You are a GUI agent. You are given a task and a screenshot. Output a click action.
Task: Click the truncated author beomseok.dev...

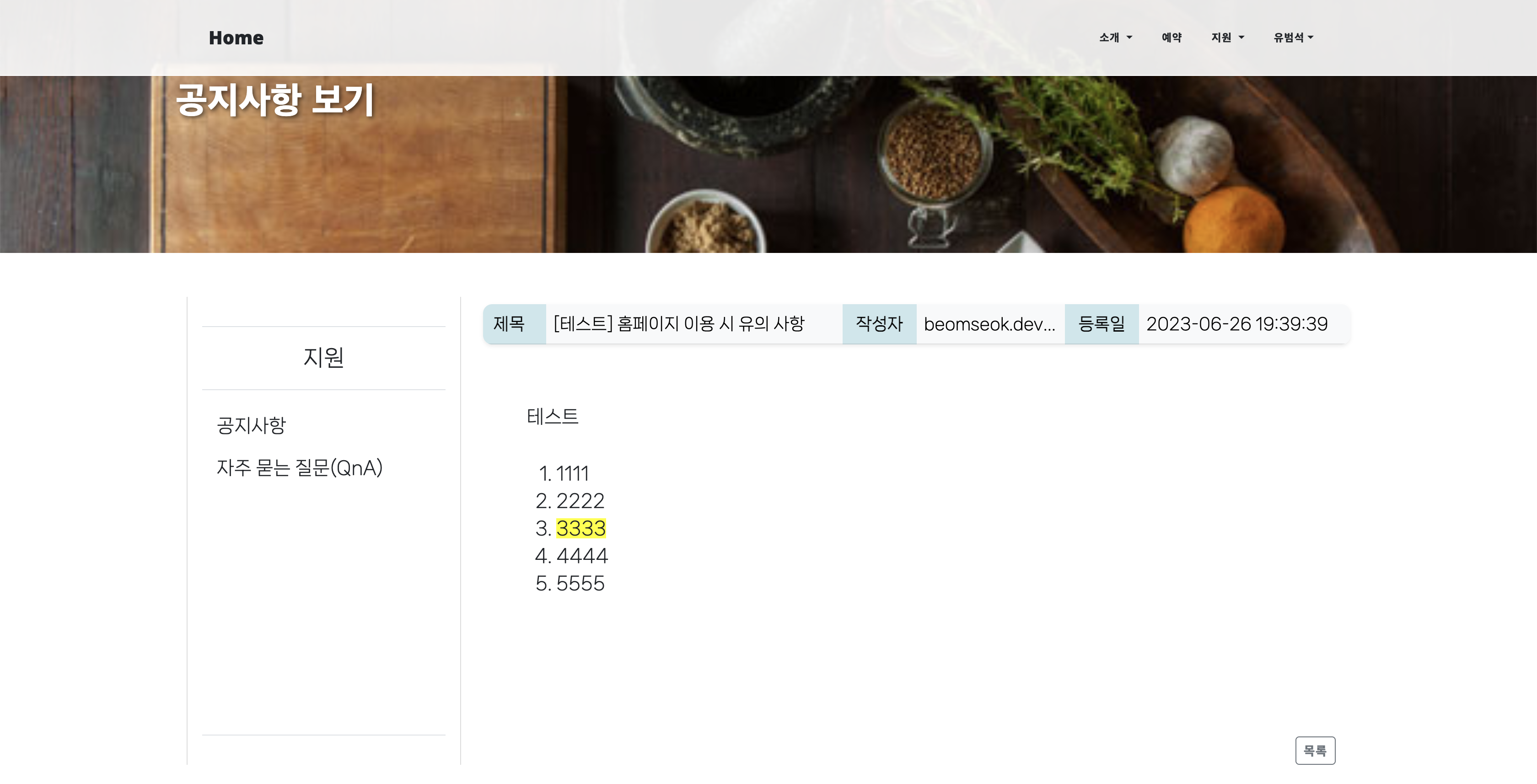tap(989, 324)
